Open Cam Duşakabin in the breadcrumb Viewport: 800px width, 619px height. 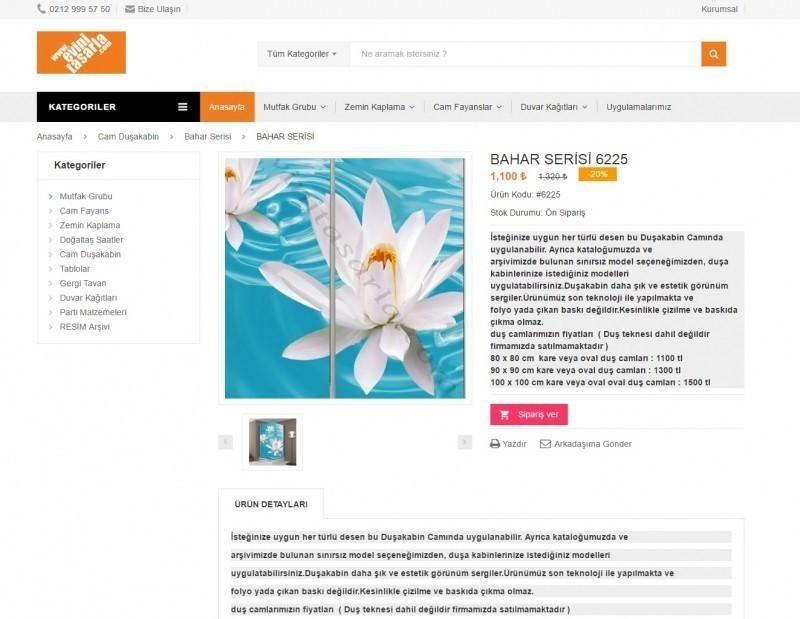(x=128, y=137)
